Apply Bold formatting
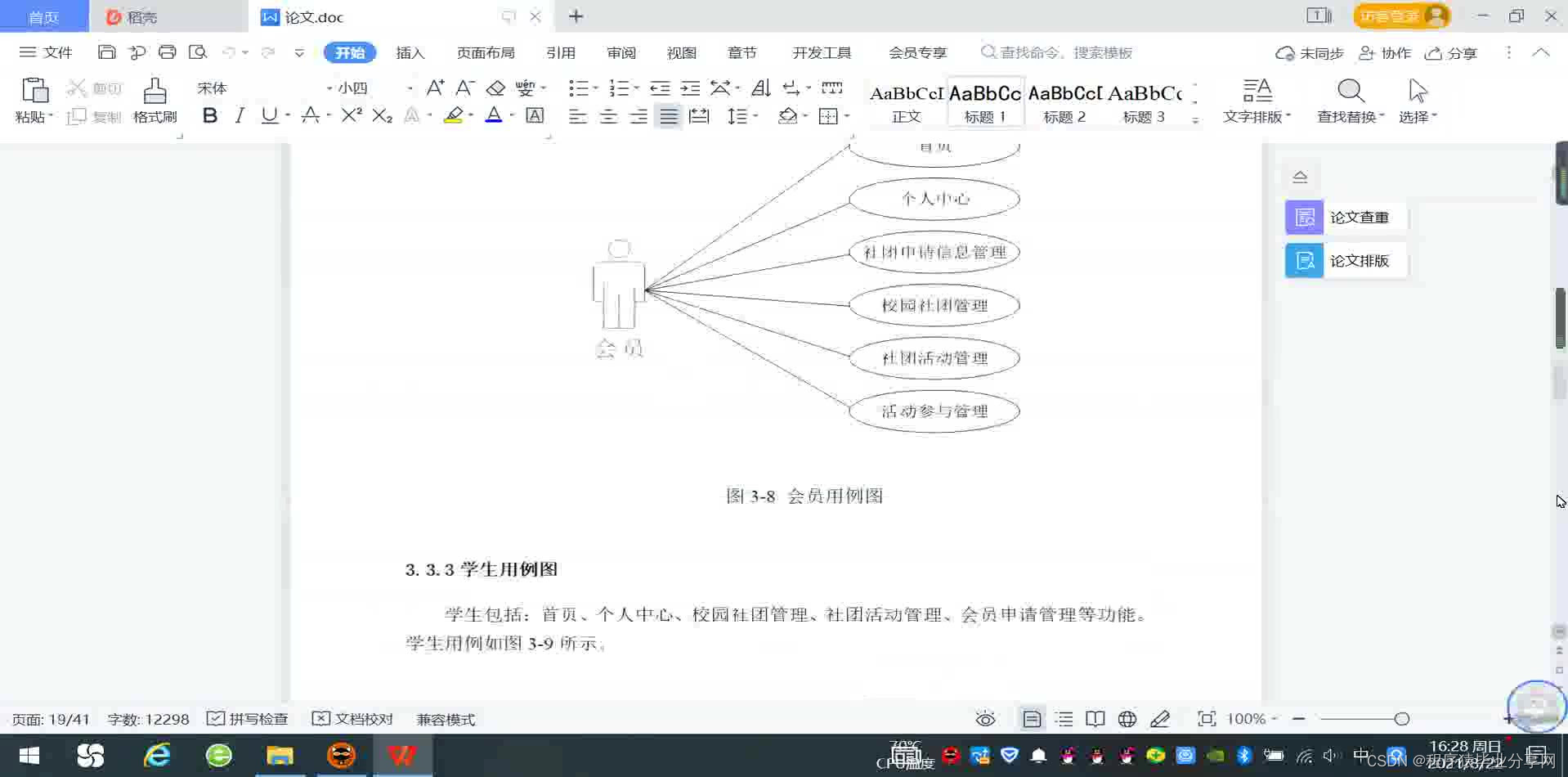 (210, 116)
